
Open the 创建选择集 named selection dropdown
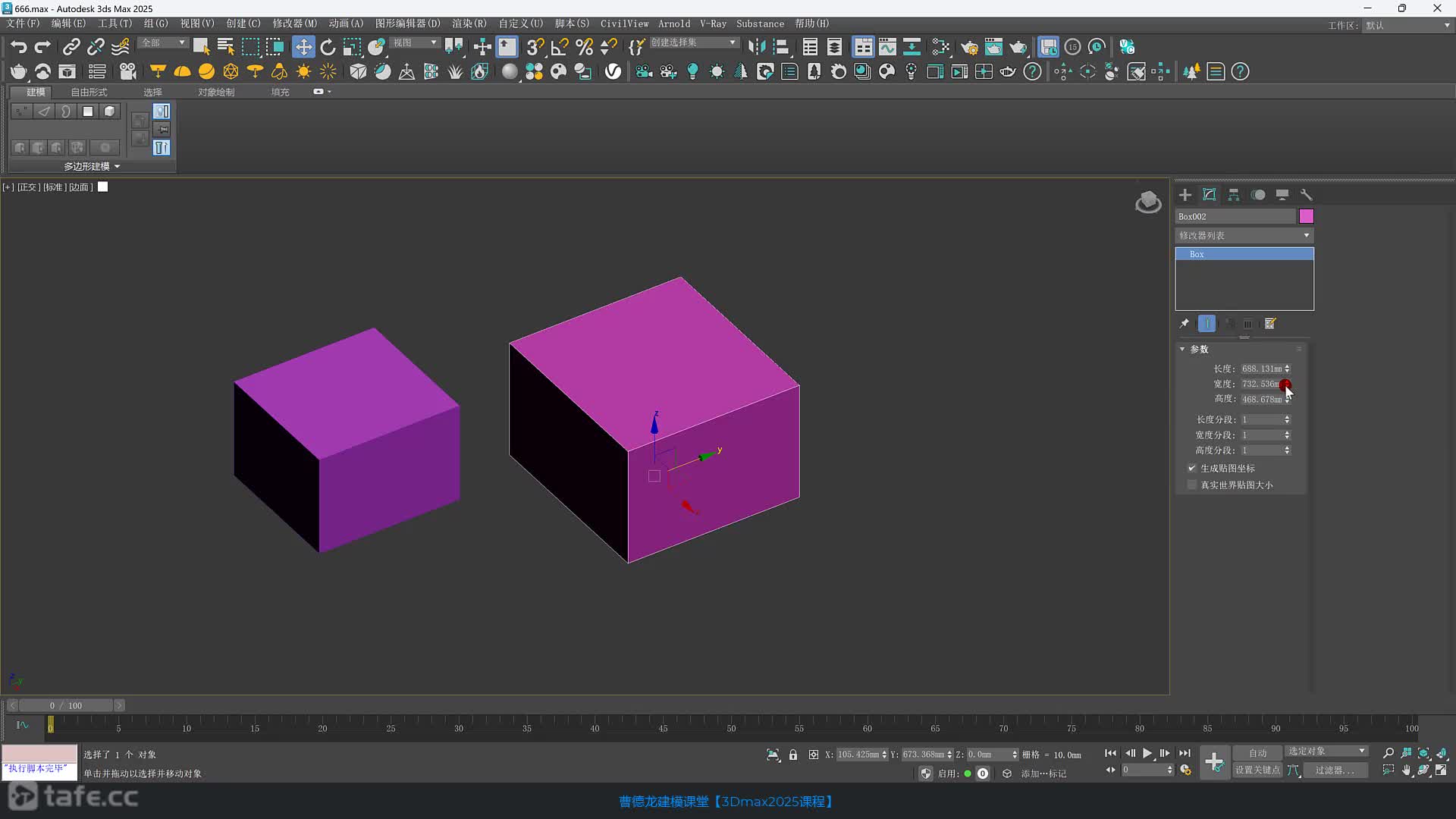point(694,43)
